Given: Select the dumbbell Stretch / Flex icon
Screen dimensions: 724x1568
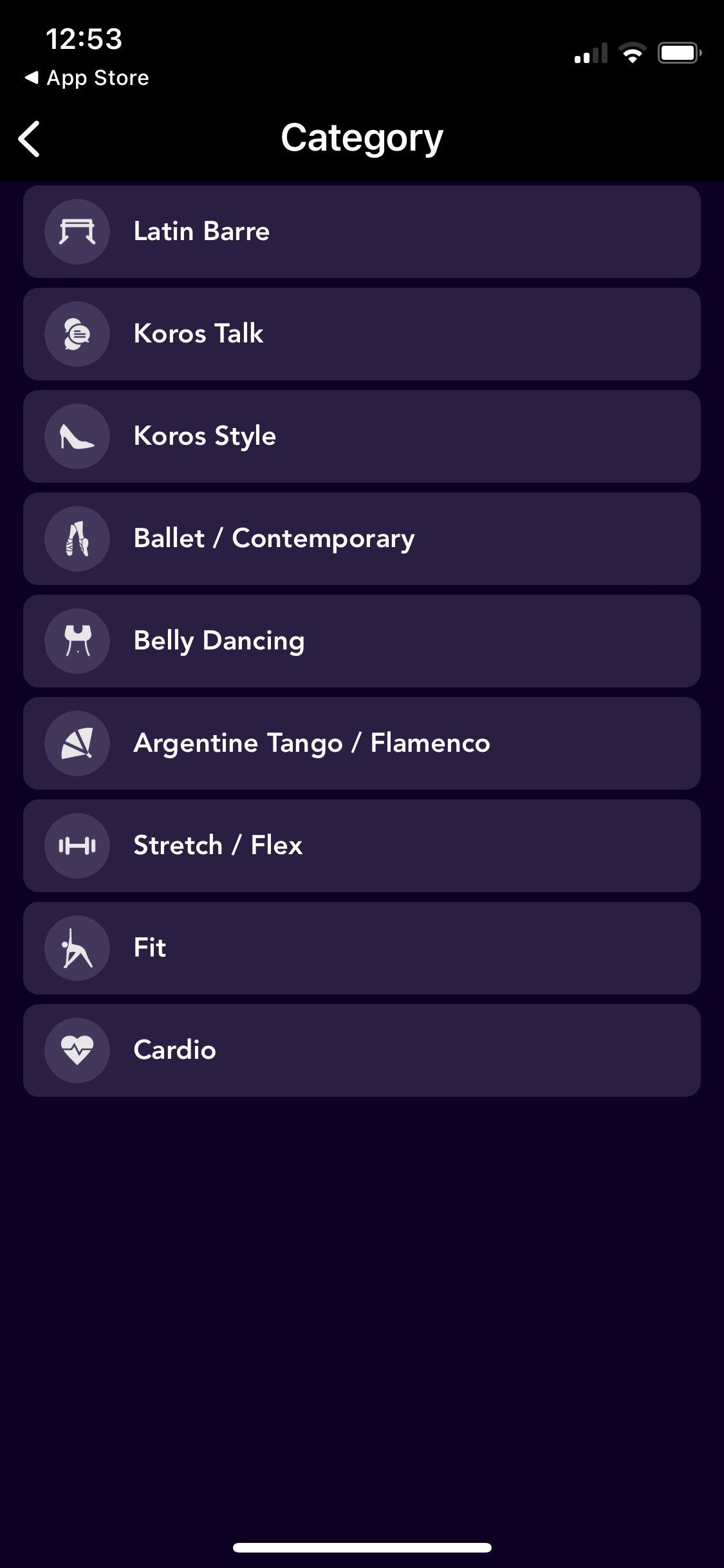Looking at the screenshot, I should click(x=77, y=846).
